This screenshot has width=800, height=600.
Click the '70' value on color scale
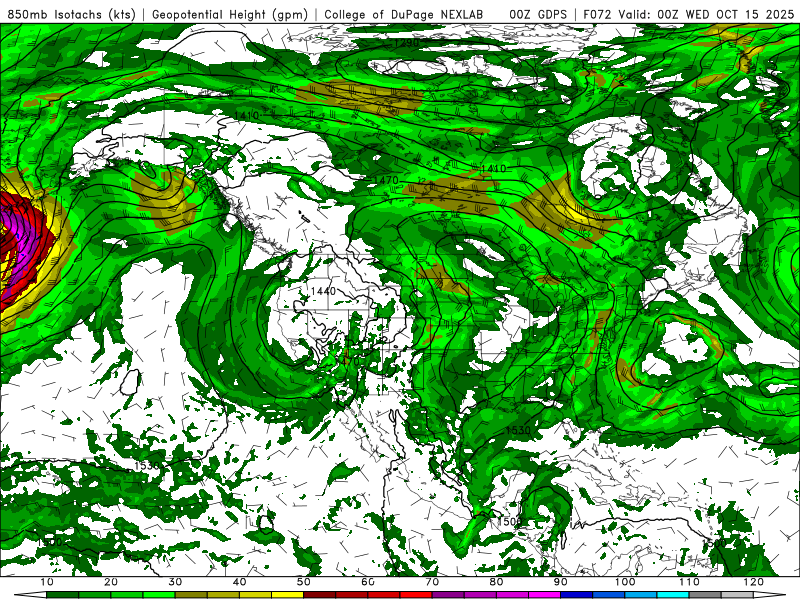(x=432, y=582)
